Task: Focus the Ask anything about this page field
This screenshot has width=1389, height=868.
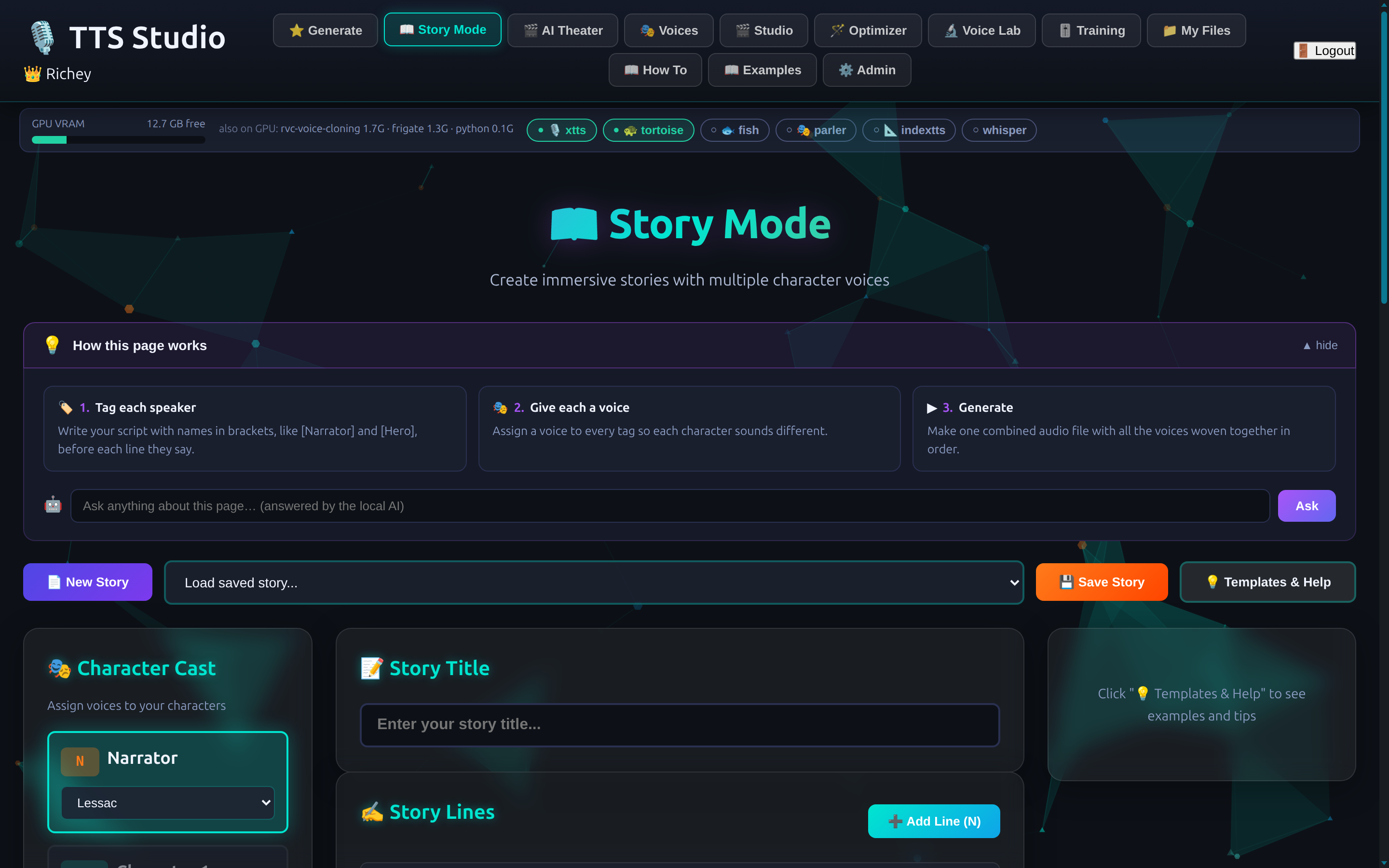Action: [x=670, y=506]
